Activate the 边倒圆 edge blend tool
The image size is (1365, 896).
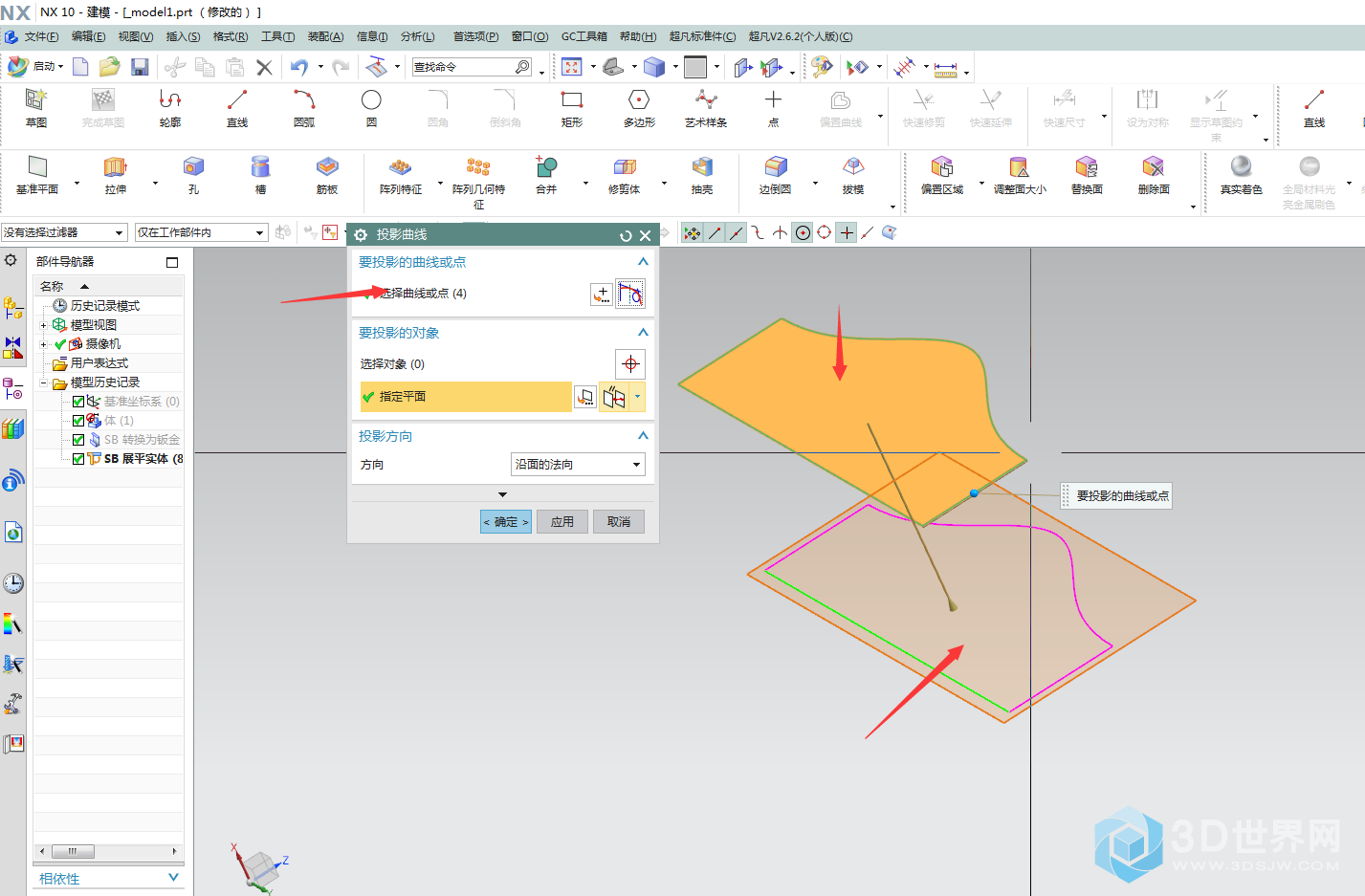(x=775, y=175)
